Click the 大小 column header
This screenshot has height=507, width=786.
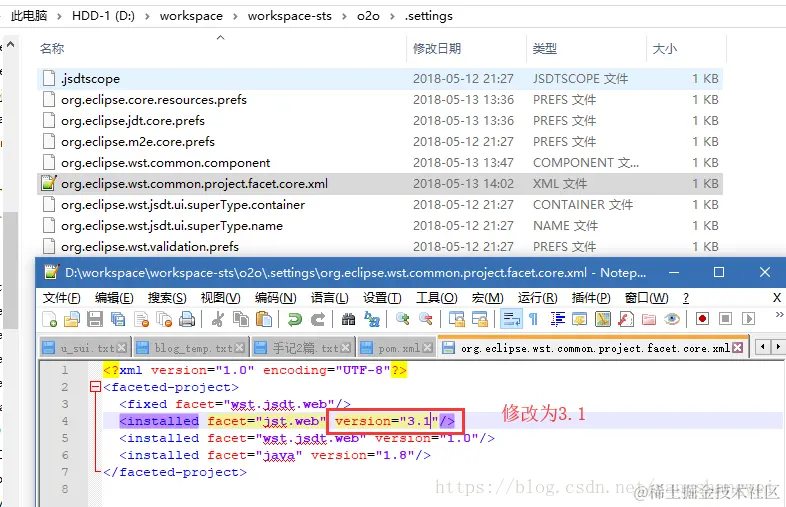665,49
